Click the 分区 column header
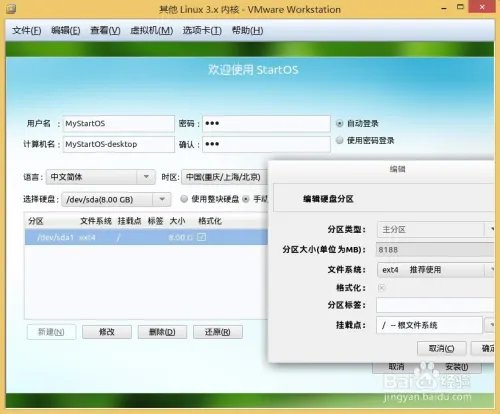This screenshot has width=500, height=414. [x=36, y=221]
